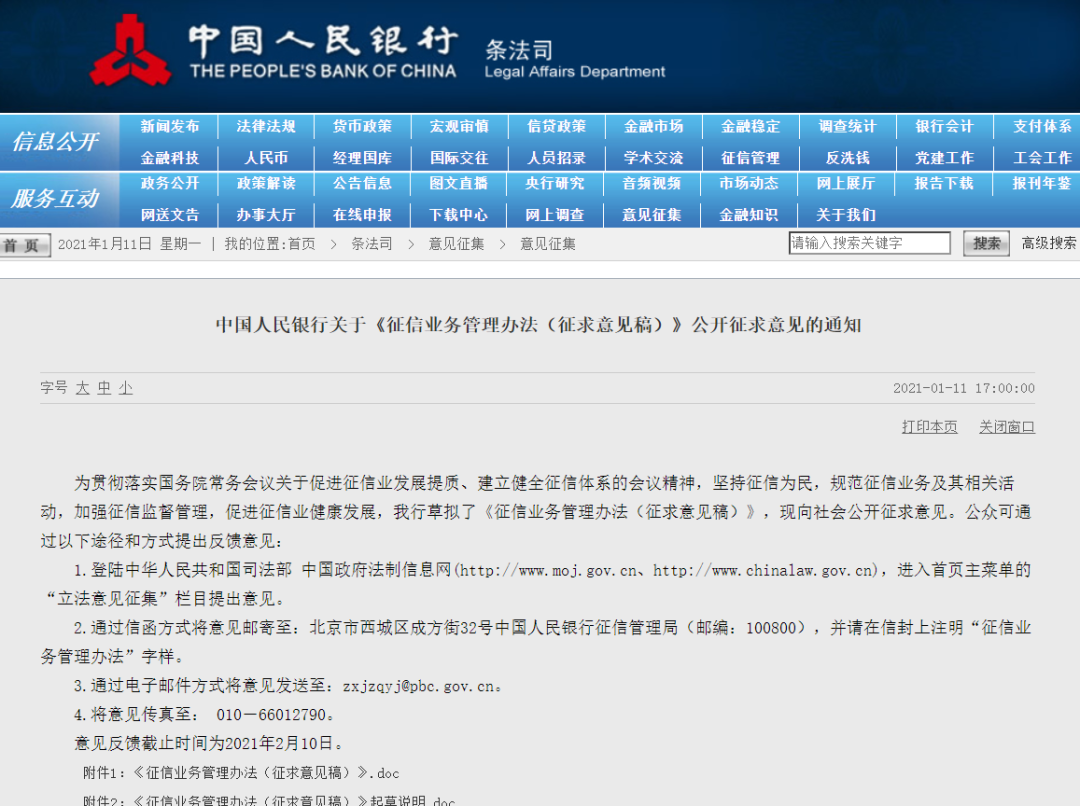Select 经理国库 in navigation

(x=362, y=158)
